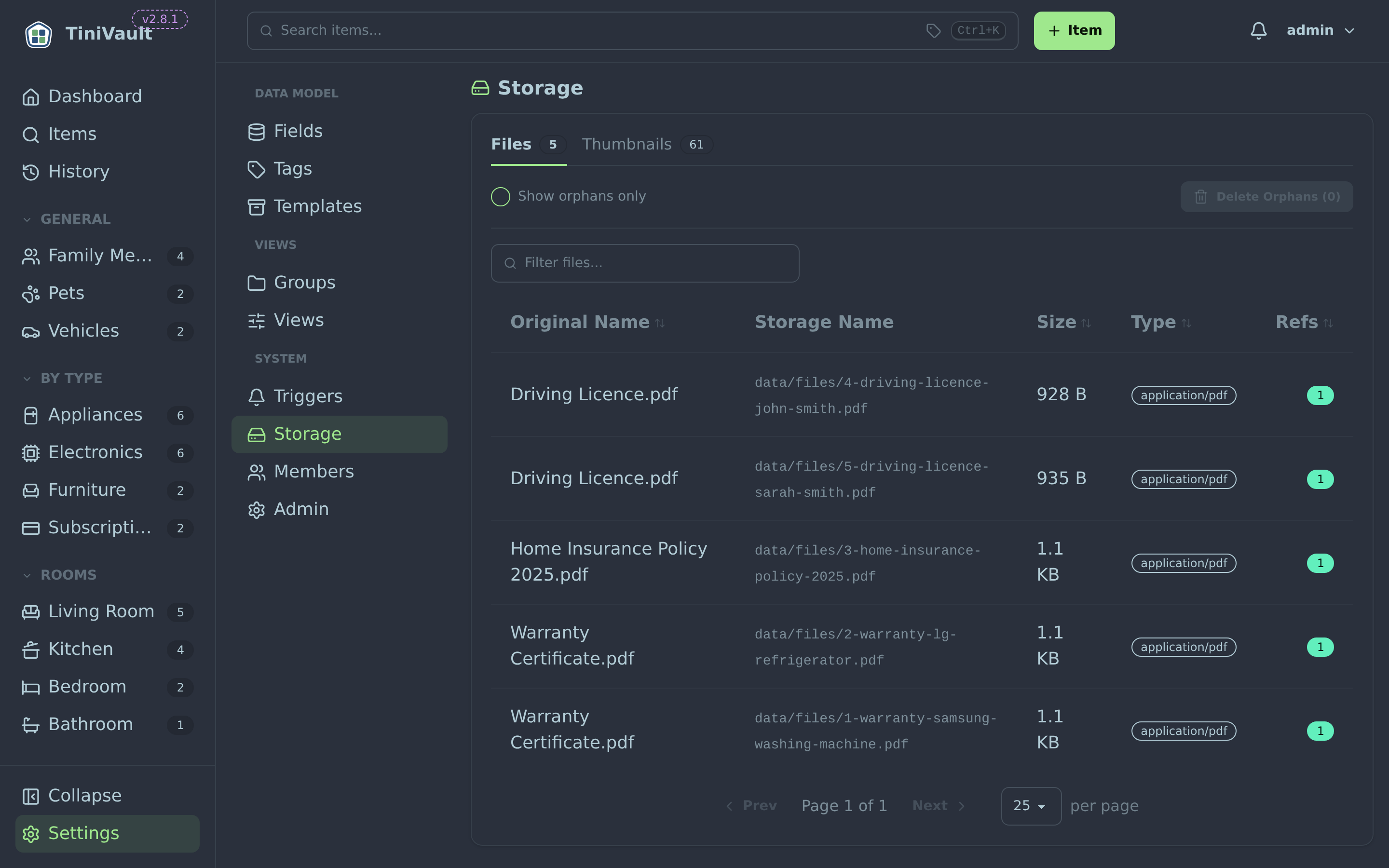Click the Living Room sofa icon

30,612
